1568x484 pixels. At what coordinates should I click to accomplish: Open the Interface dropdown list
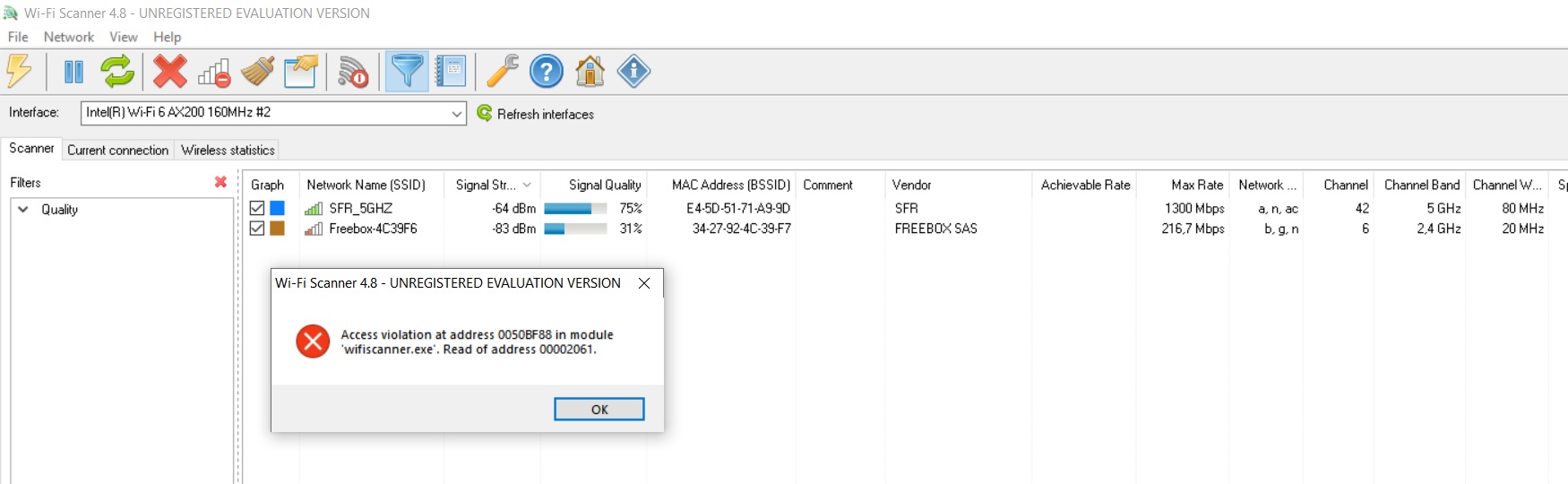pyautogui.click(x=456, y=114)
